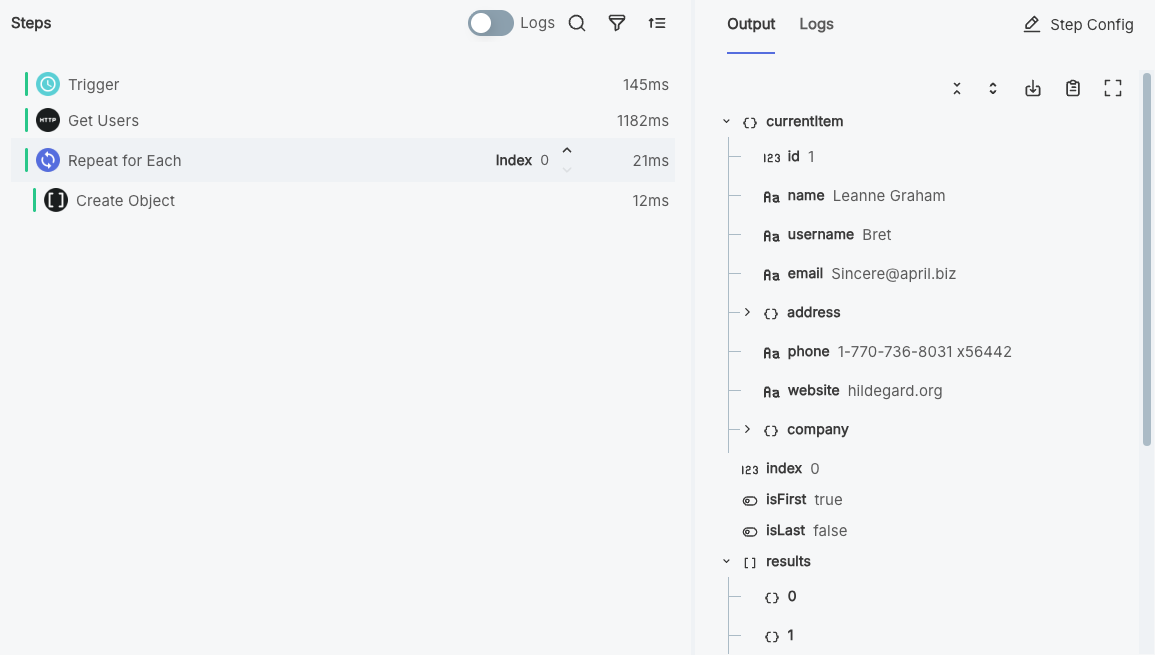The image size is (1155, 655).
Task: Click the Create Object step icon
Action: click(x=56, y=200)
